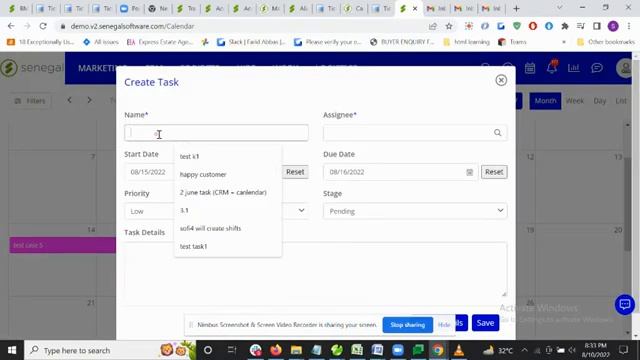Viewport: 640px width, 360px height.
Task: Open Chrome from the taskbar
Action: coord(438,350)
